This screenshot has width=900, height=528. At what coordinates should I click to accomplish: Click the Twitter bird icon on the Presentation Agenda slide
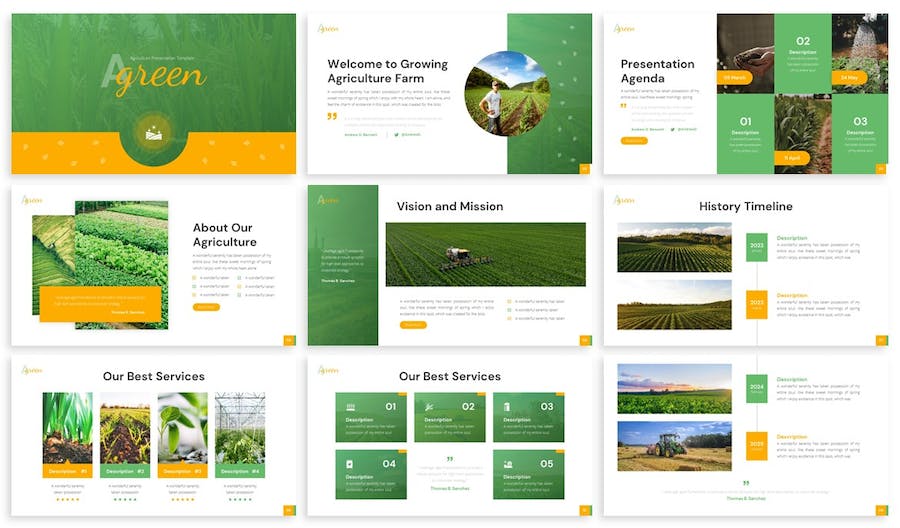[x=673, y=129]
